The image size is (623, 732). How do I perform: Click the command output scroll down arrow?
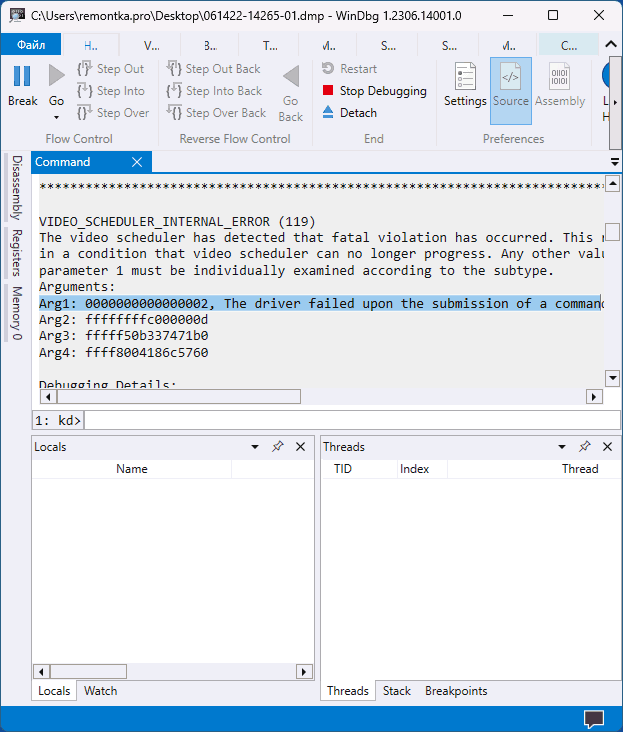tap(612, 378)
